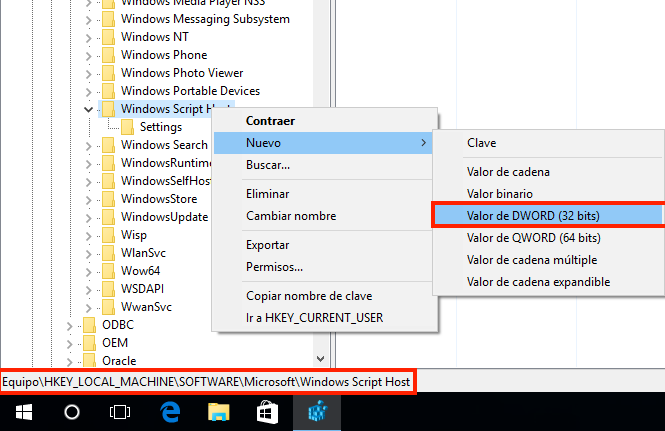This screenshot has width=665, height=431.
Task: Expand the Oracle key
Action: (70, 361)
